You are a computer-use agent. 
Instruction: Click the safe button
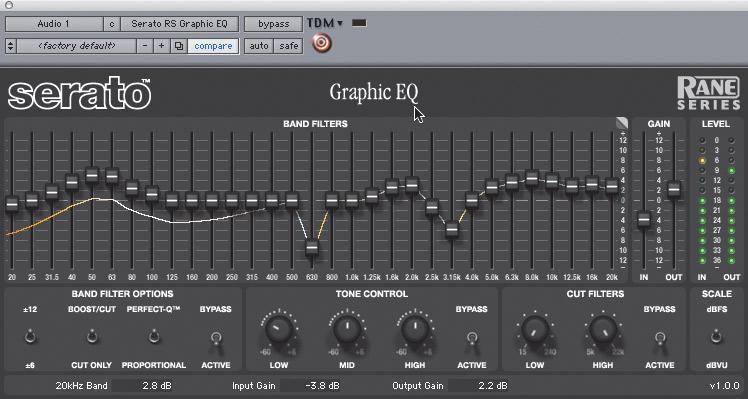(x=289, y=46)
